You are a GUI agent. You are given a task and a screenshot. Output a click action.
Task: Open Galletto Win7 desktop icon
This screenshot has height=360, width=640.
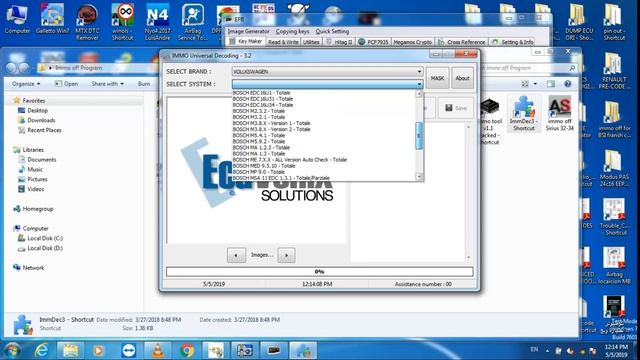[x=52, y=20]
